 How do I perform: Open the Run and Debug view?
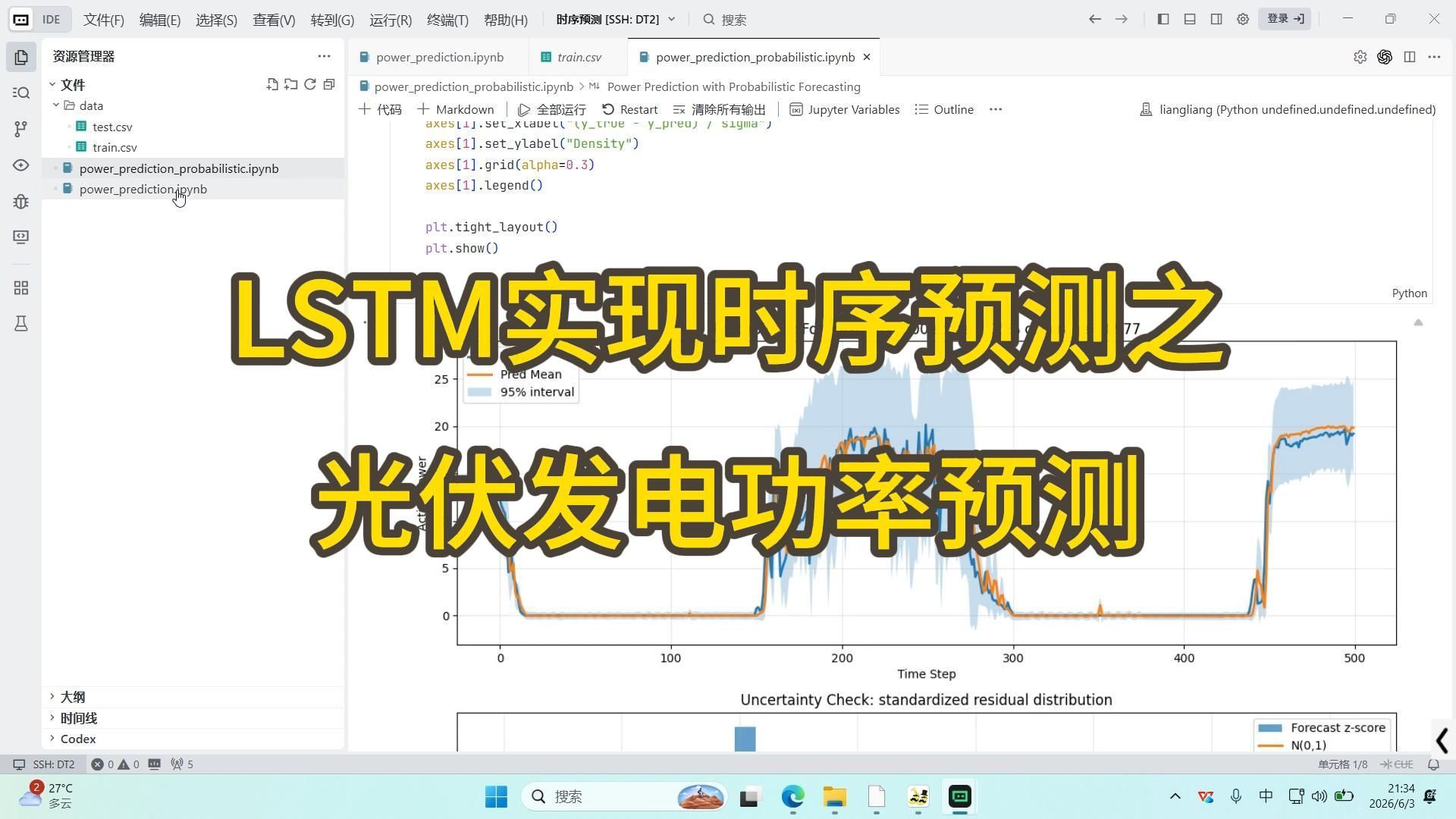click(x=21, y=201)
